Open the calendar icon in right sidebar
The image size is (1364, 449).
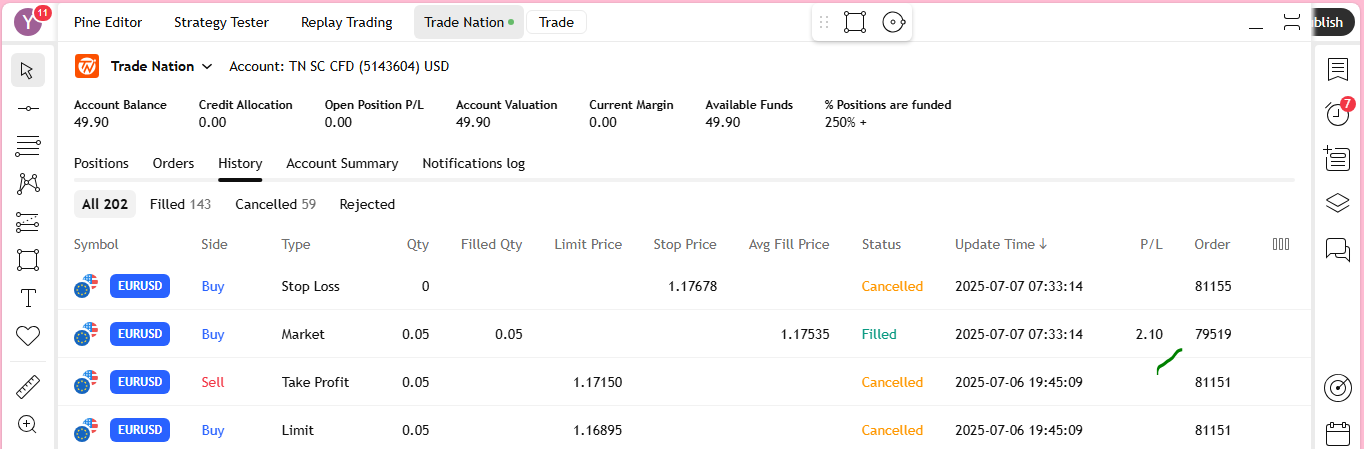(x=1337, y=433)
